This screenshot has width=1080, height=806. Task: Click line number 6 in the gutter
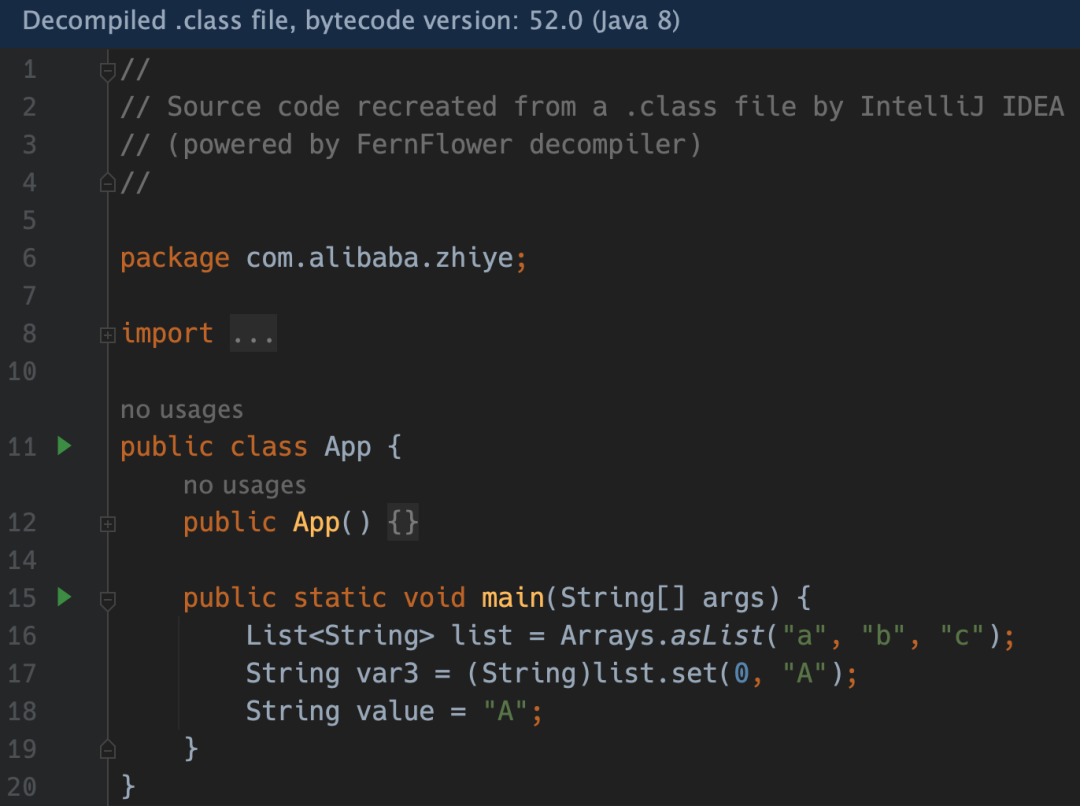(29, 258)
